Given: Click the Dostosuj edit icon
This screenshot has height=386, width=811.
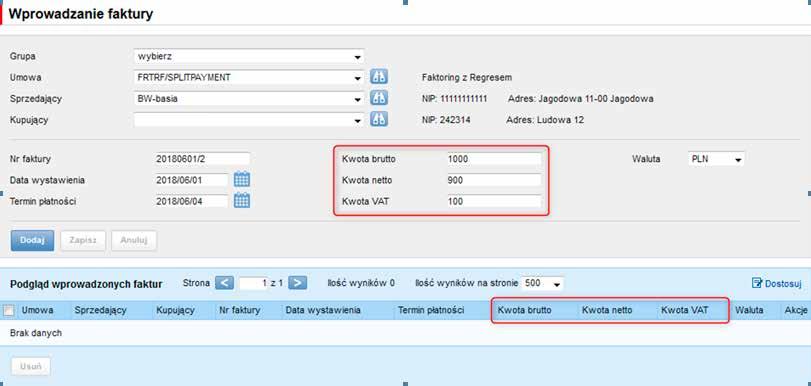Looking at the screenshot, I should coord(757,283).
